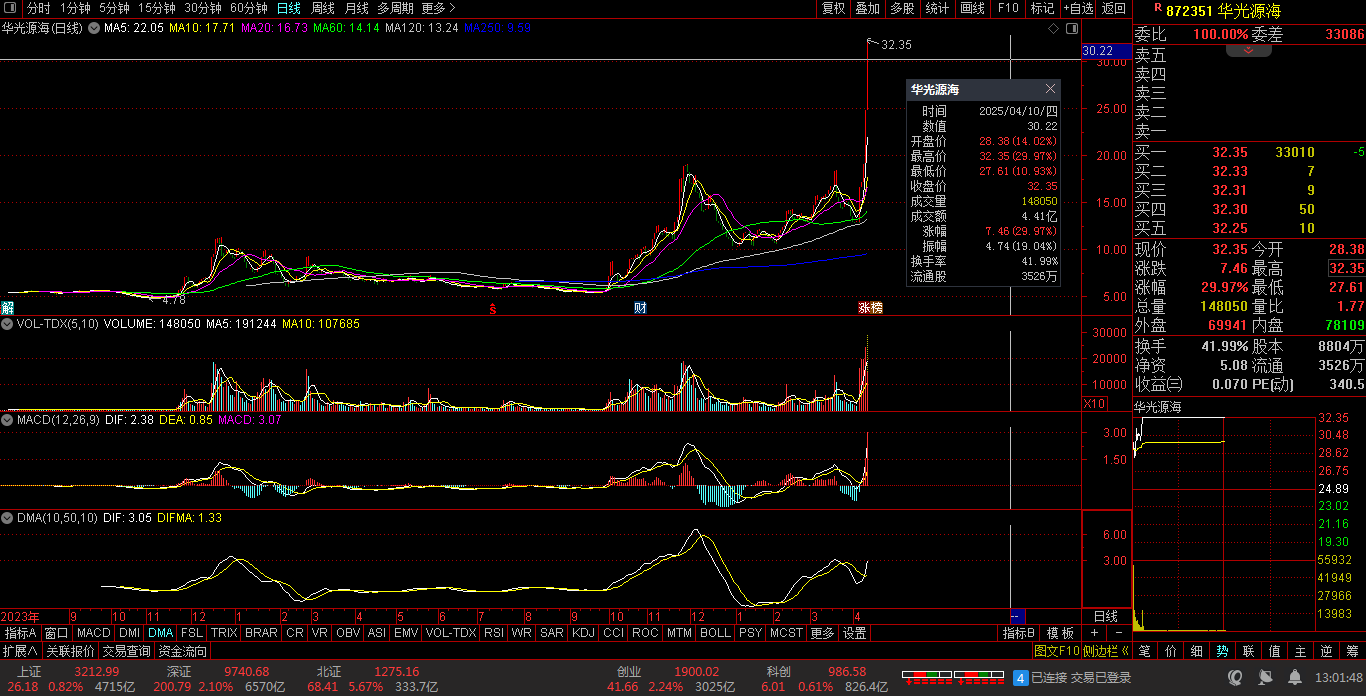Viewport: 1366px width, 696px height.
Task: Click the blue 4 connection status badge
Action: click(x=1020, y=677)
